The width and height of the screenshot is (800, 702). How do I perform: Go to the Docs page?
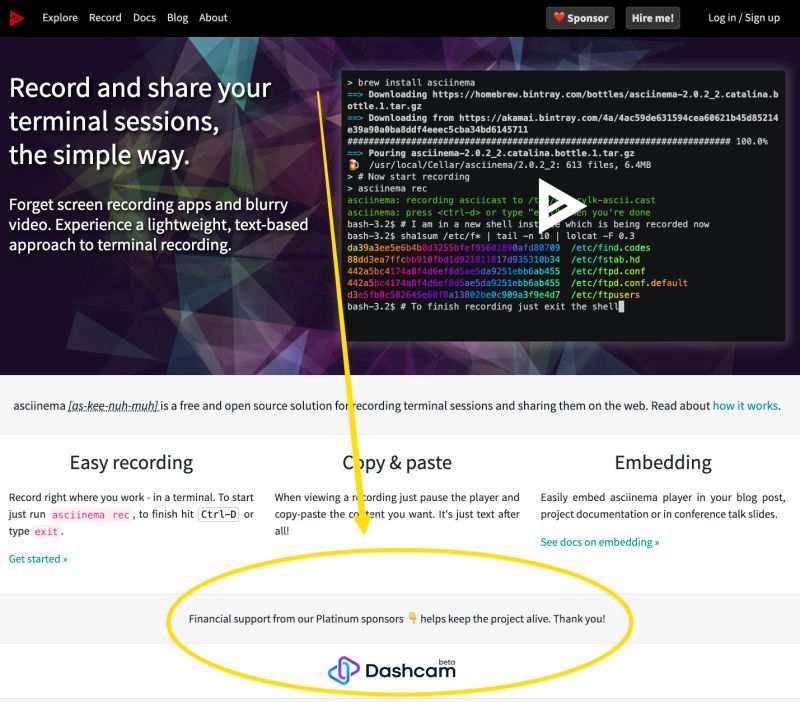coord(144,18)
